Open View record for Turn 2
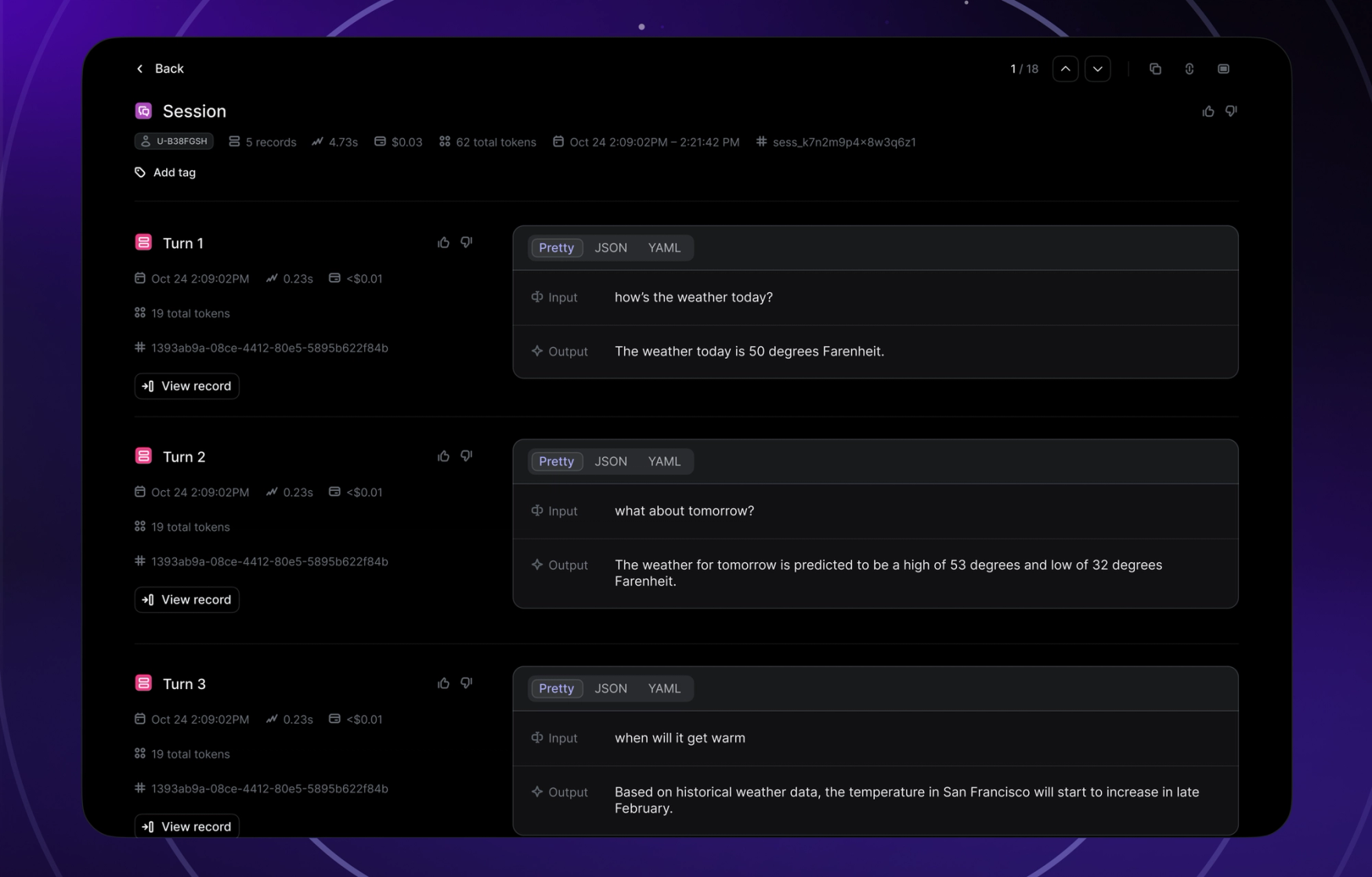 (186, 599)
